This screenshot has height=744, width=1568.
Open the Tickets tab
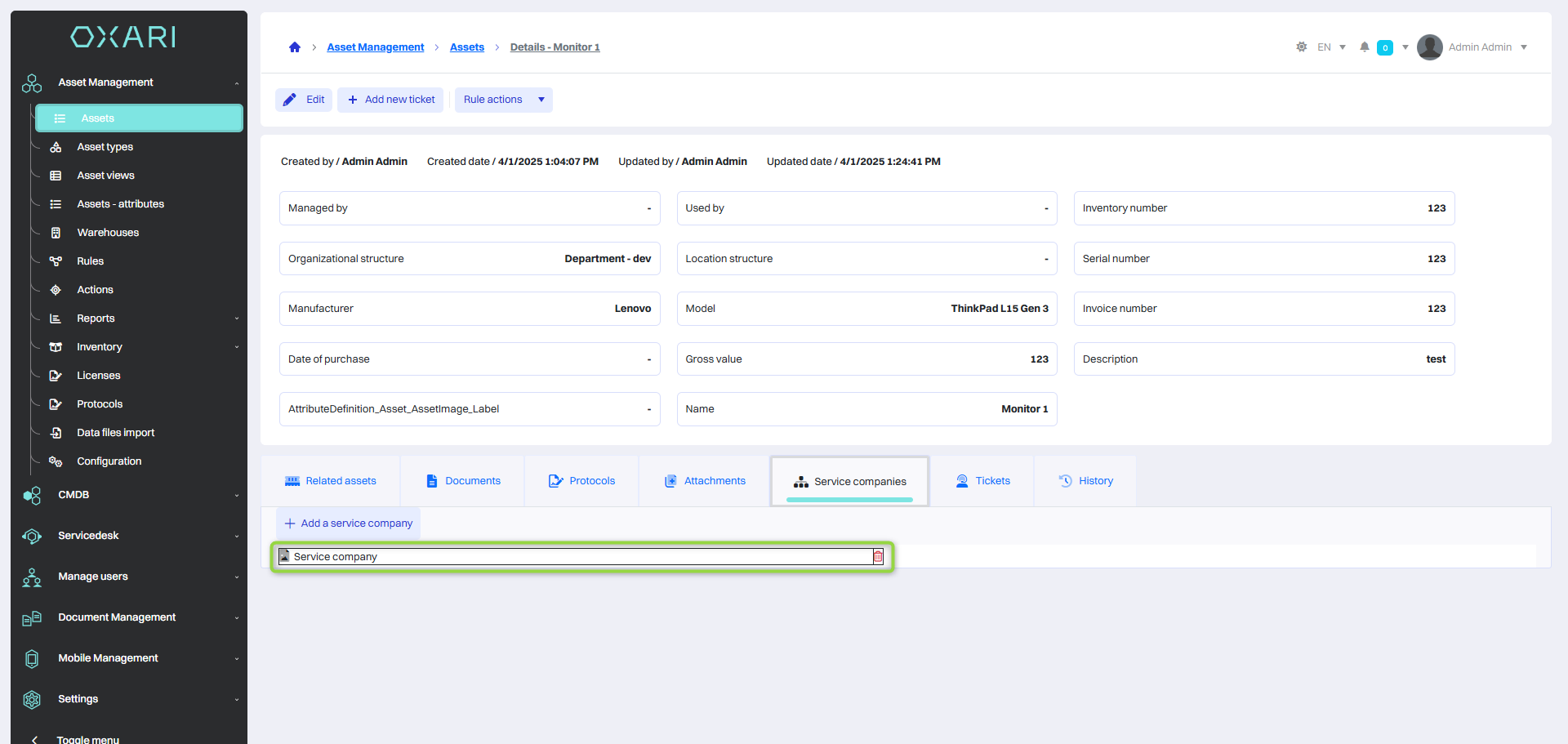point(983,481)
